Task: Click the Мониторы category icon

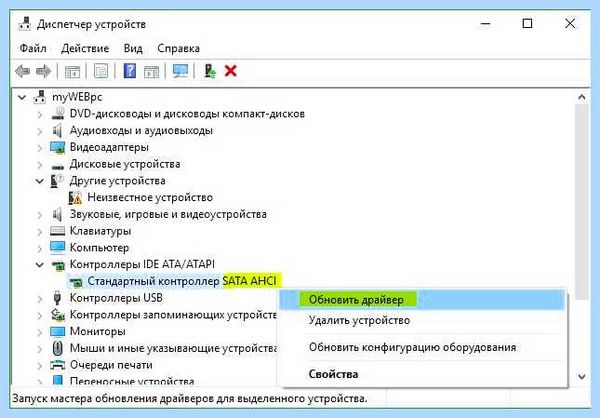Action: point(57,331)
